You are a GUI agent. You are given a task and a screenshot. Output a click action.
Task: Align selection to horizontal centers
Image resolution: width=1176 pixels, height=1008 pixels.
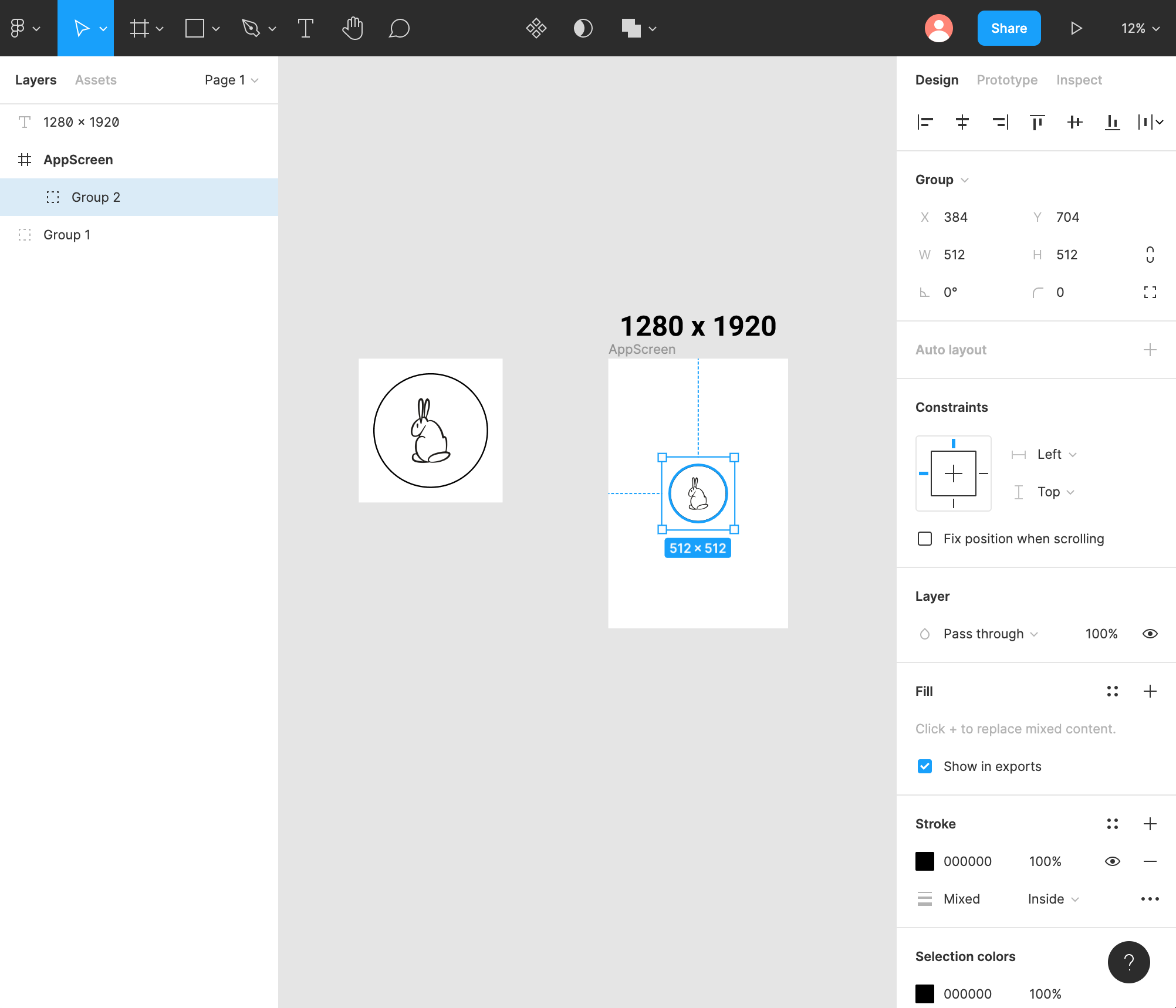click(962, 122)
